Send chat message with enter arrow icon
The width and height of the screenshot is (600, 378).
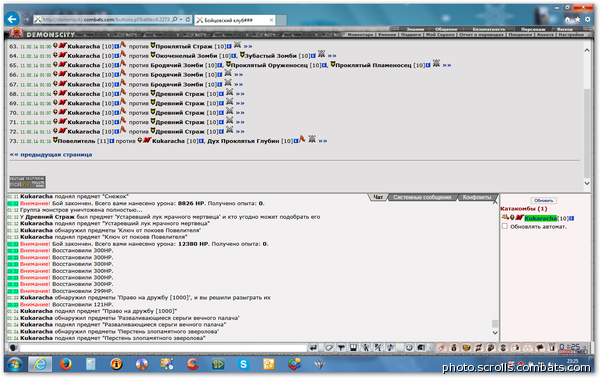[x=313, y=348]
